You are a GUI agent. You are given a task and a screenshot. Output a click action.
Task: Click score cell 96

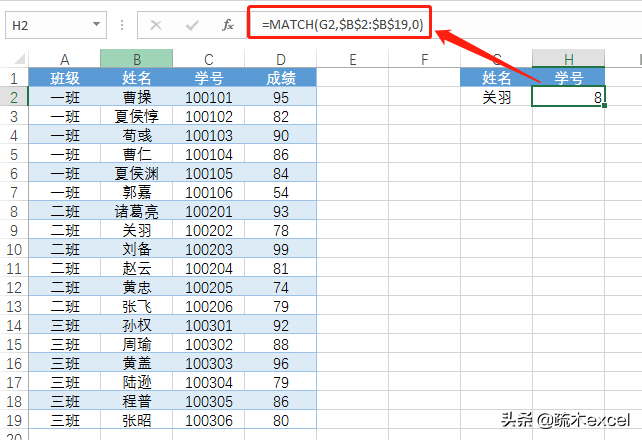tap(280, 363)
